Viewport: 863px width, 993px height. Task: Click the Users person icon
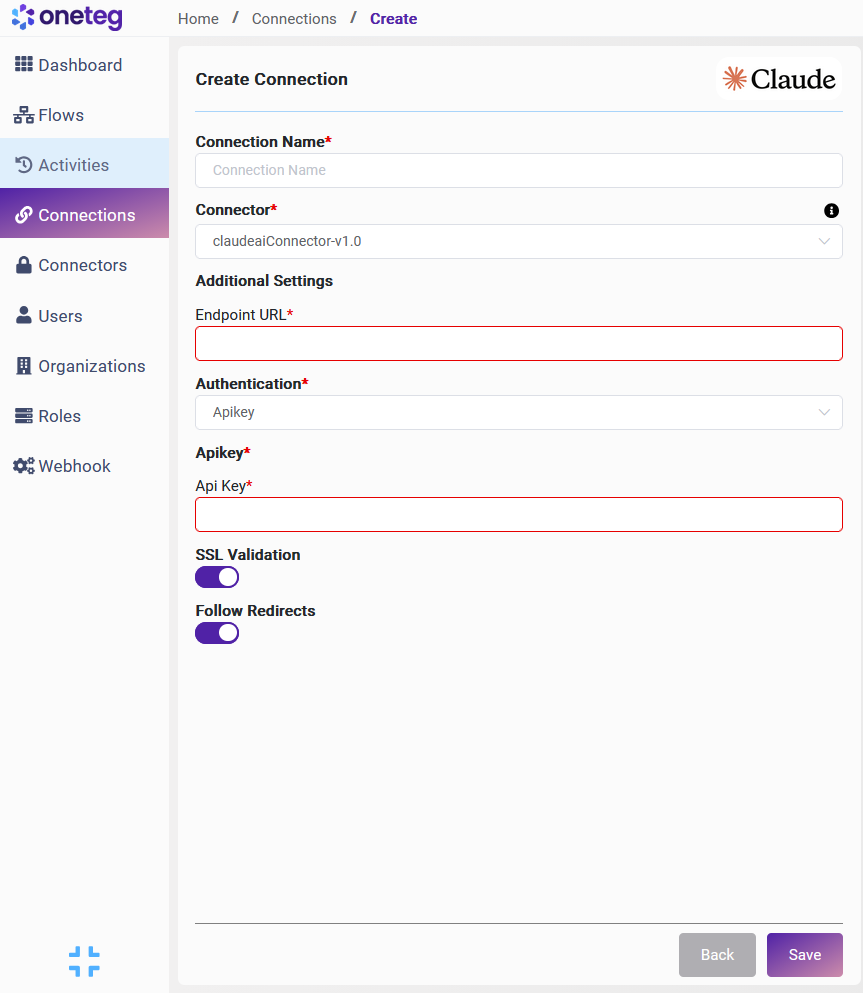pos(24,316)
